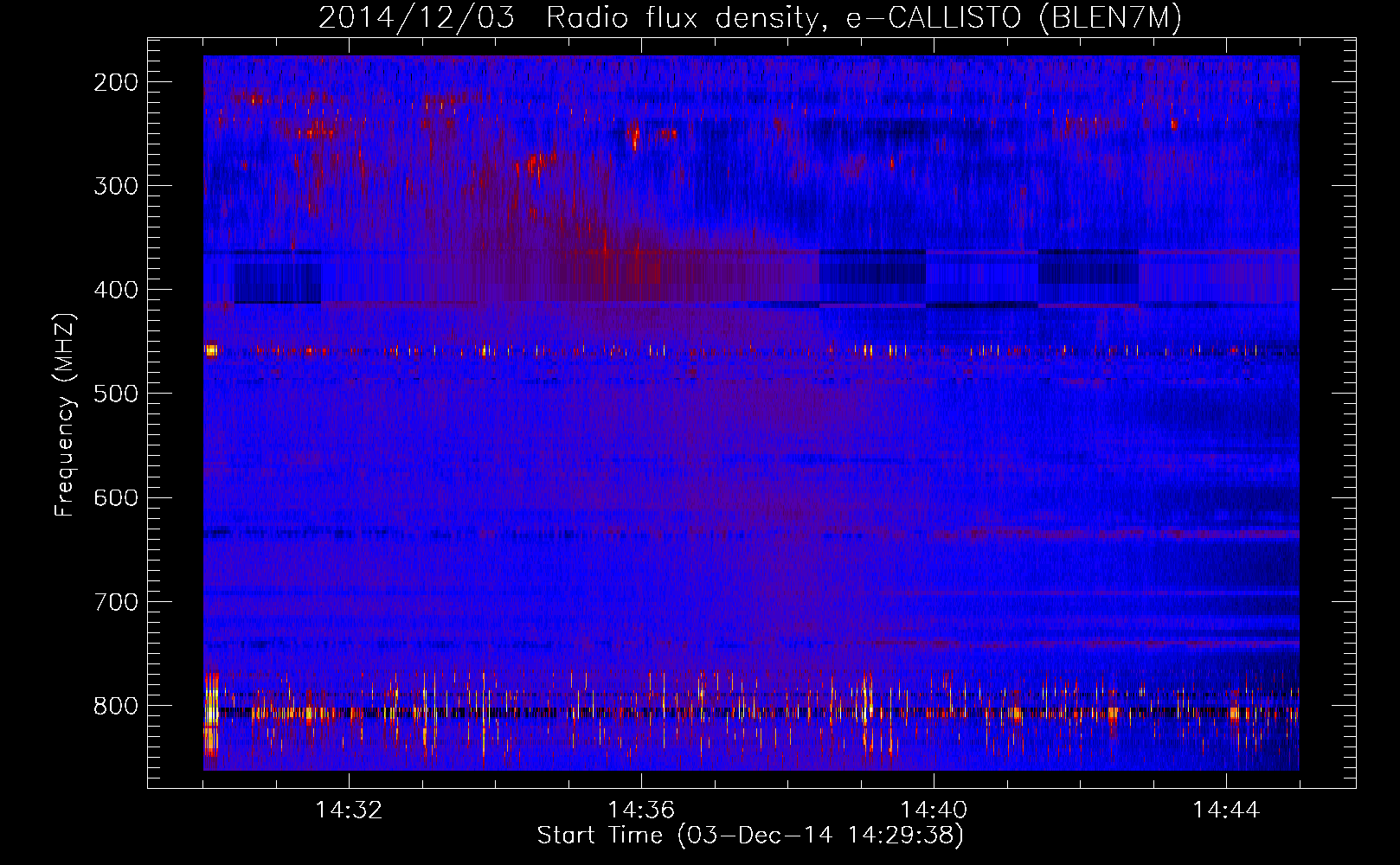Screen dimensions: 1400x865
Task: Click the 400 frequency tick label
Action: [x=116, y=290]
